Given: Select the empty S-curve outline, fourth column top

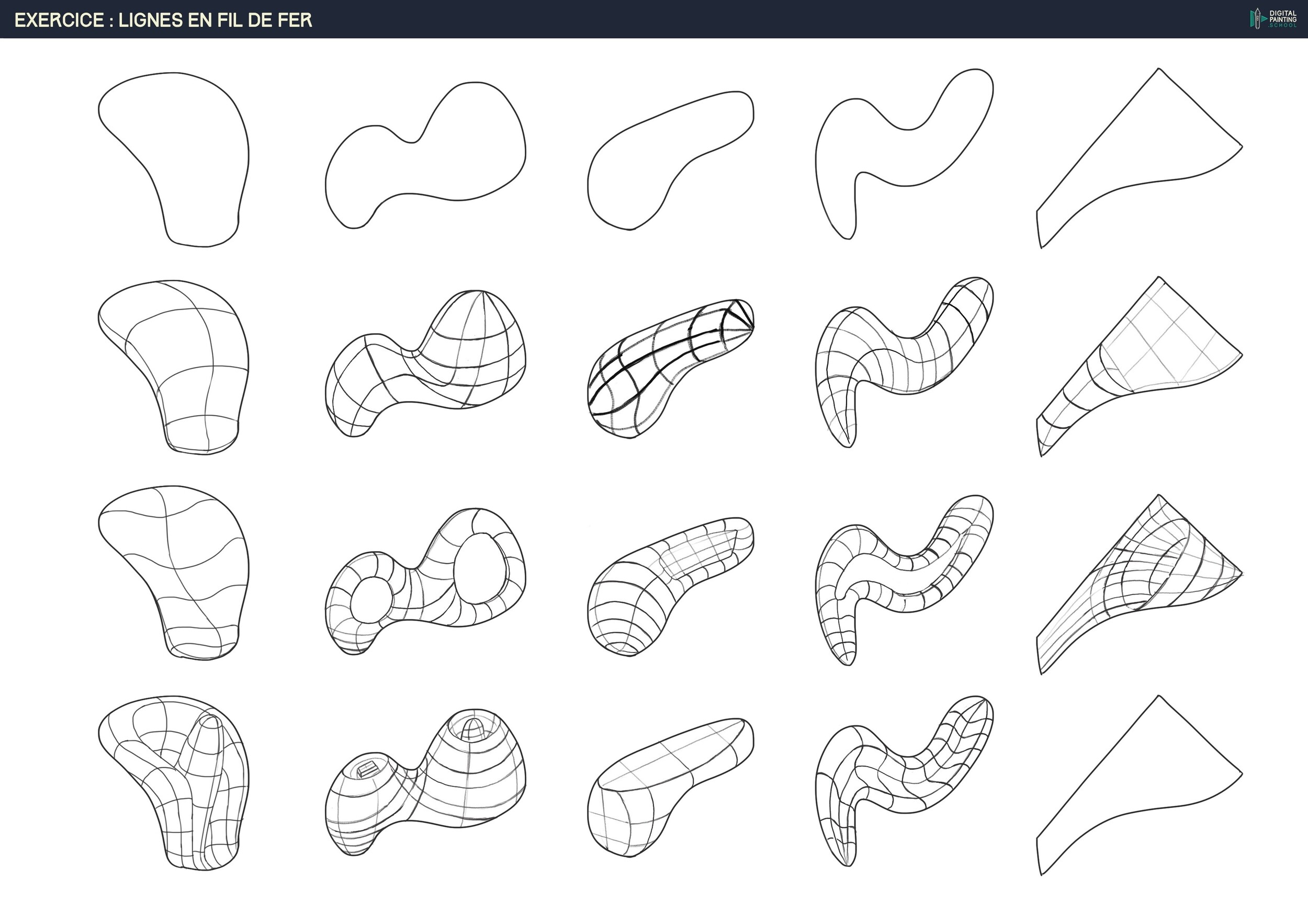Looking at the screenshot, I should tap(905, 154).
